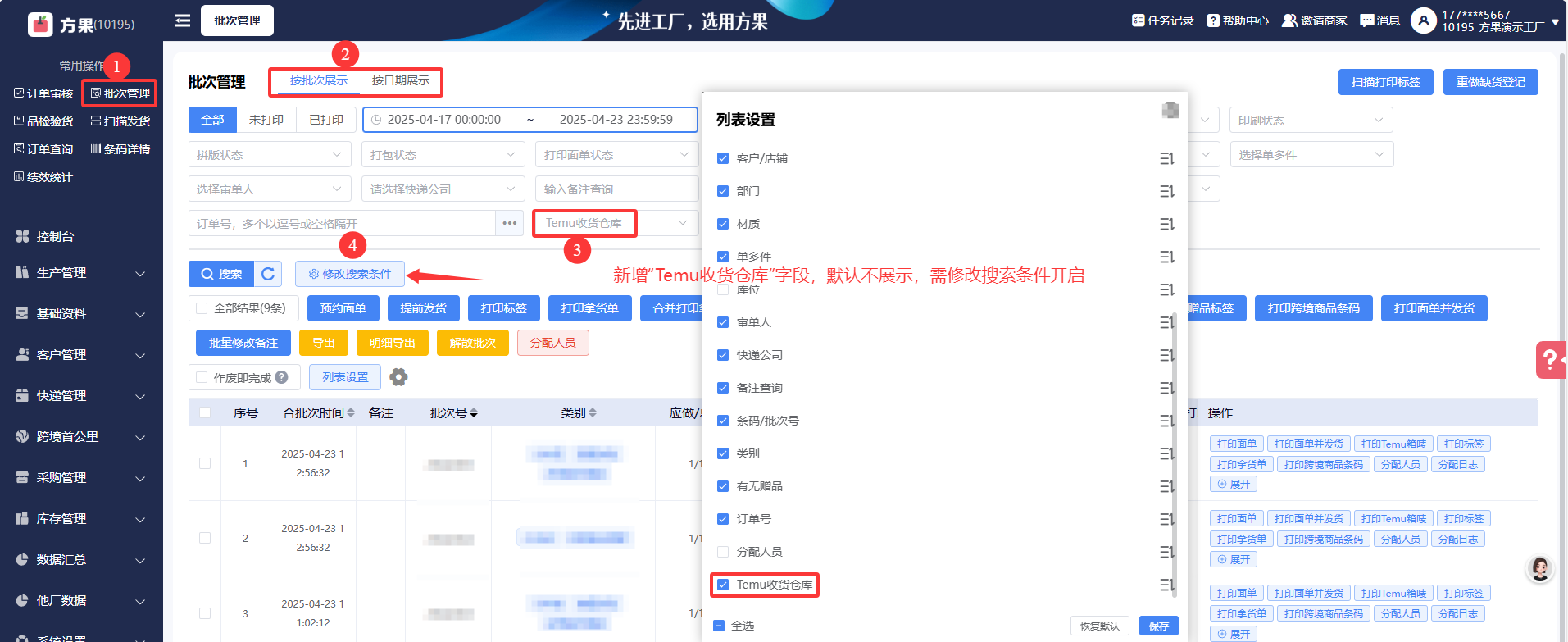Expand the 库存管理 sidebar menu
Viewport: 1568px width, 642px height.
[x=81, y=519]
